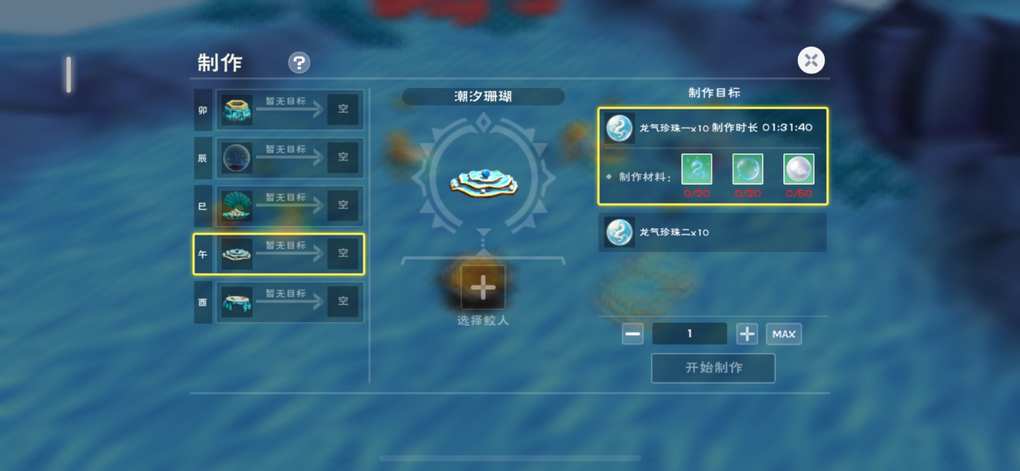Click the bubble crafting material icon
Image resolution: width=1020 pixels, height=471 pixels.
coord(747,169)
